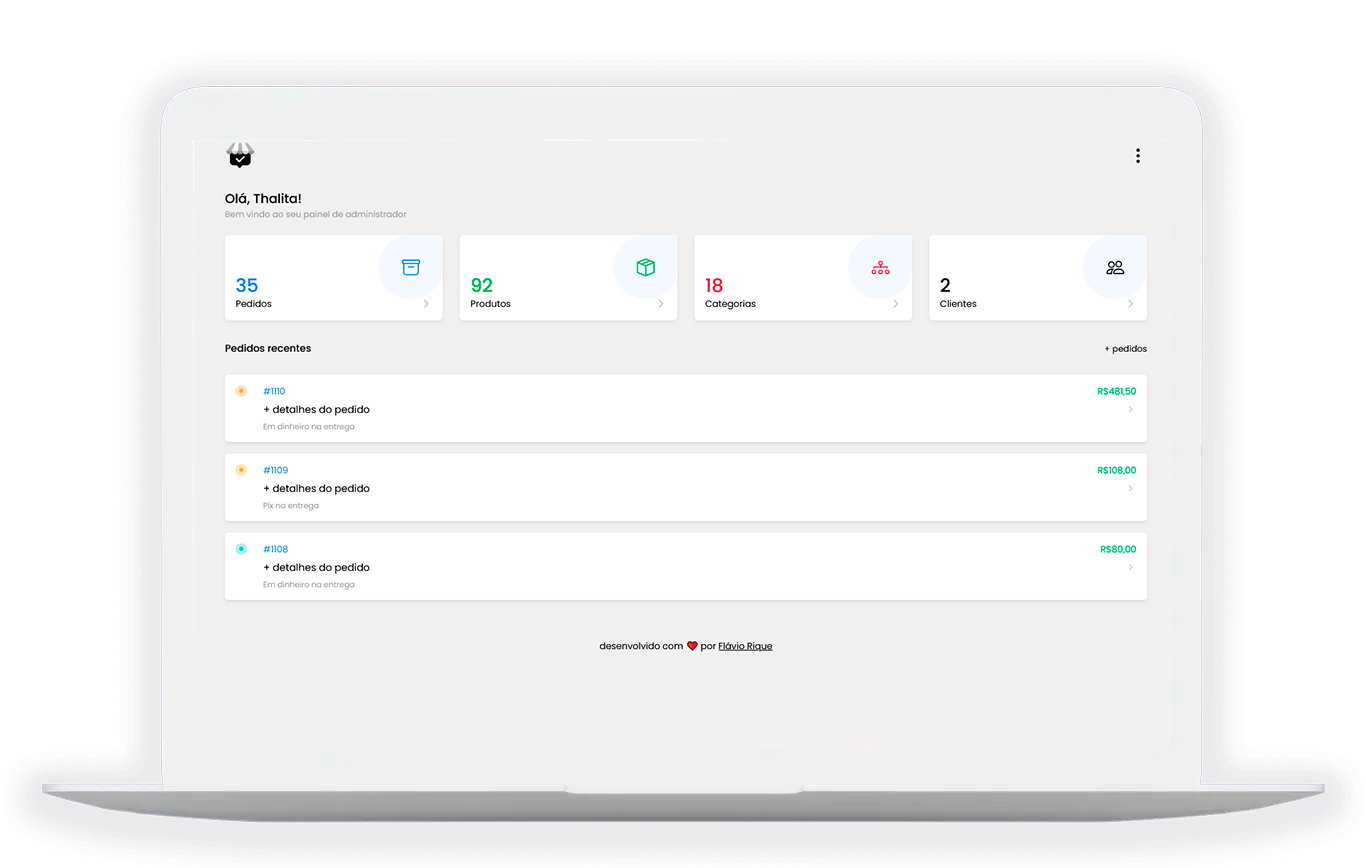Open the three-dot overflow menu
Screen dimensions: 1366x868
[1138, 156]
